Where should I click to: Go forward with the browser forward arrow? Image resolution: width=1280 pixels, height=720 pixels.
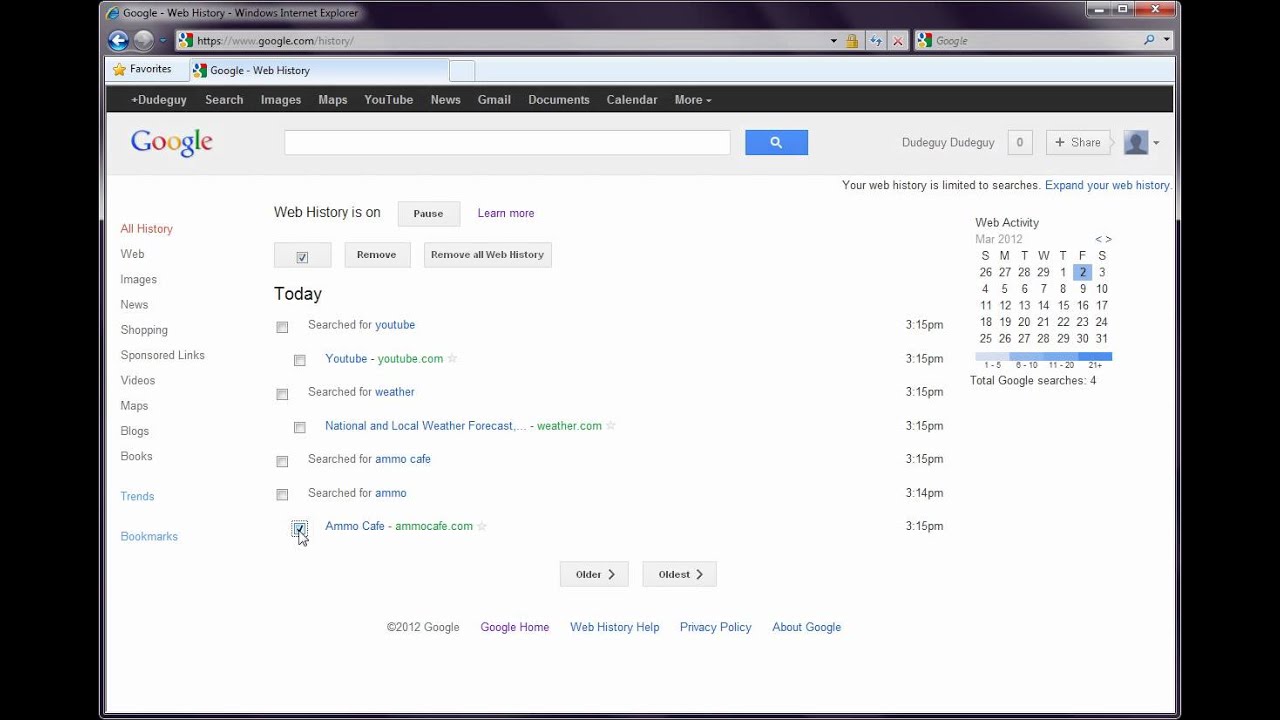coord(144,41)
